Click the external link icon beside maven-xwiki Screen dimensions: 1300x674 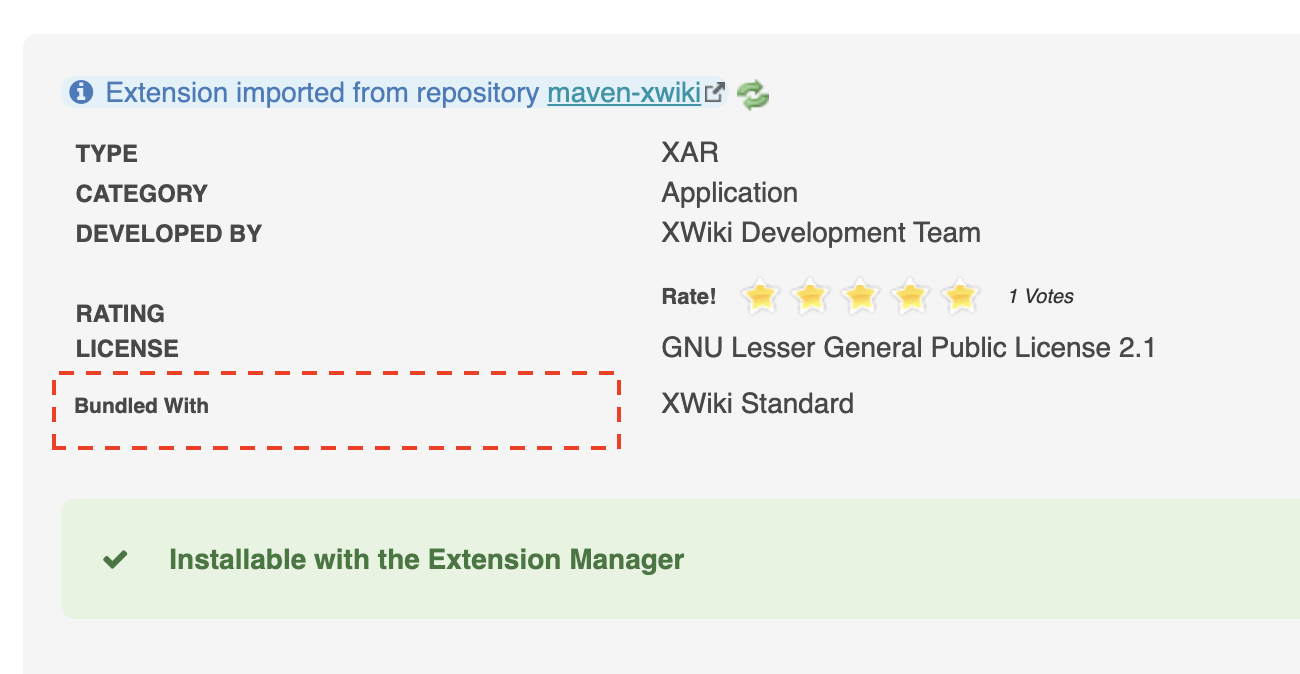(715, 93)
